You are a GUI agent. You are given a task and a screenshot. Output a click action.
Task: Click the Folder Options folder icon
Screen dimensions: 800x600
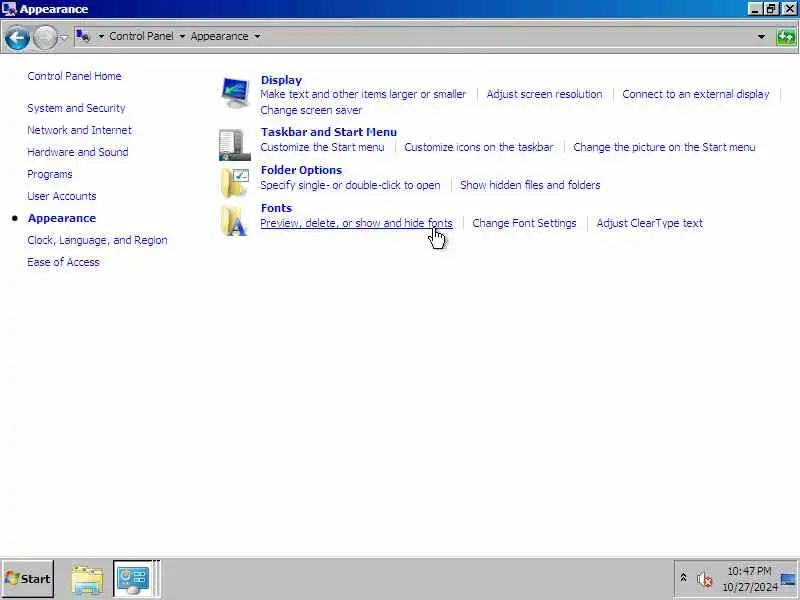pos(235,183)
